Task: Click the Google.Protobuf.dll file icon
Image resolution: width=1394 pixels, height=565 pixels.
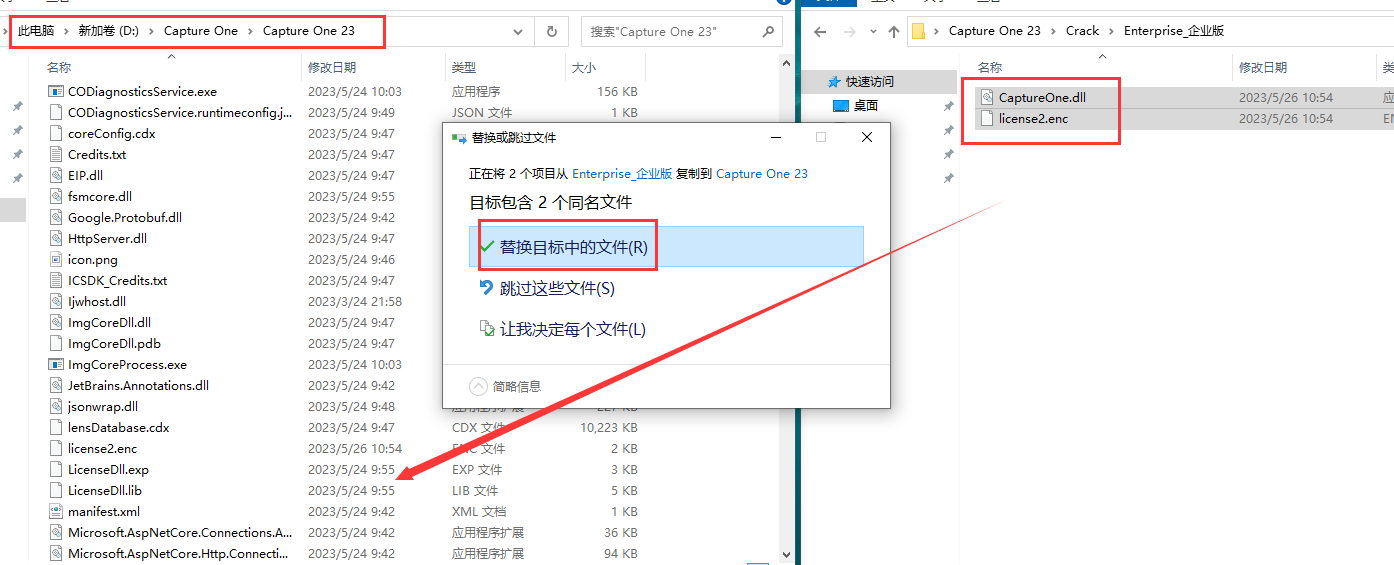Action: [56, 218]
